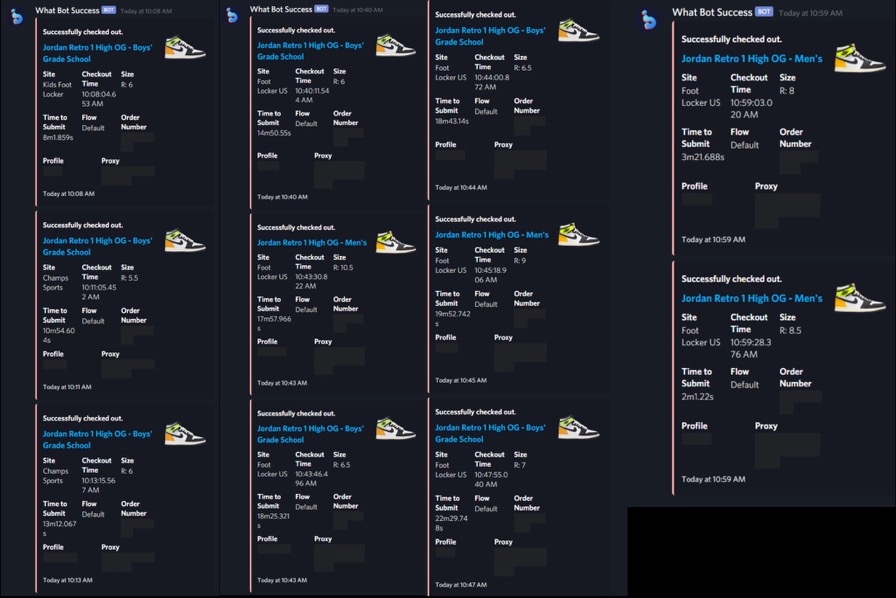The image size is (896, 598).
Task: Enlarge the sneaker thumbnail in the 10:13 AM card
Action: coord(185,434)
